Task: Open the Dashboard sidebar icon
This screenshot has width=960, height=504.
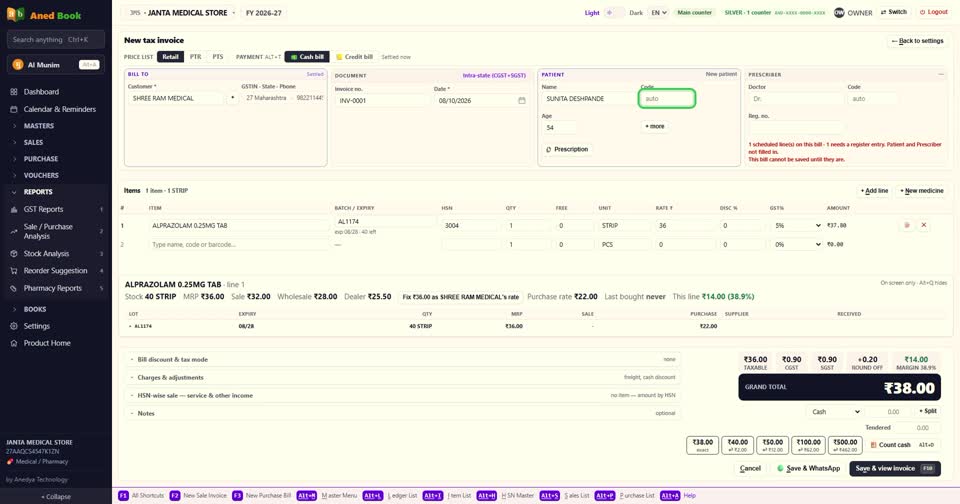Action: pyautogui.click(x=13, y=92)
